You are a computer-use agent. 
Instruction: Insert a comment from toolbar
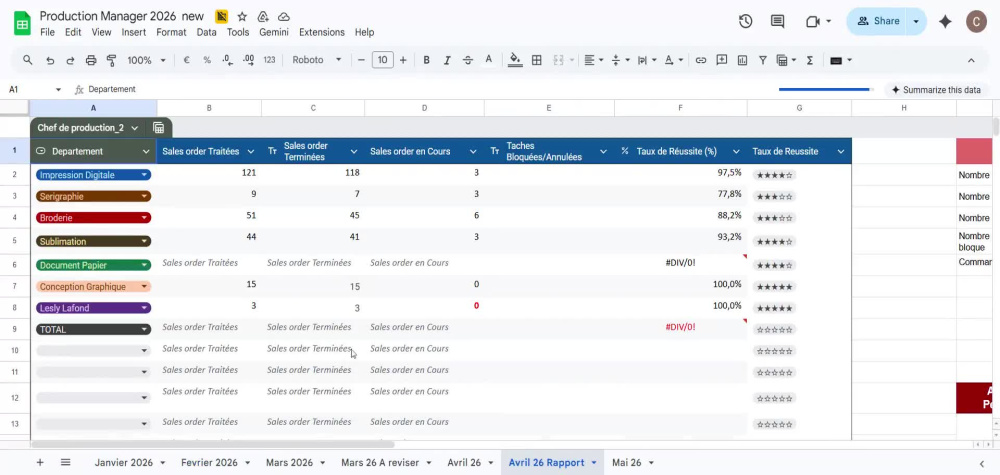pyautogui.click(x=721, y=60)
